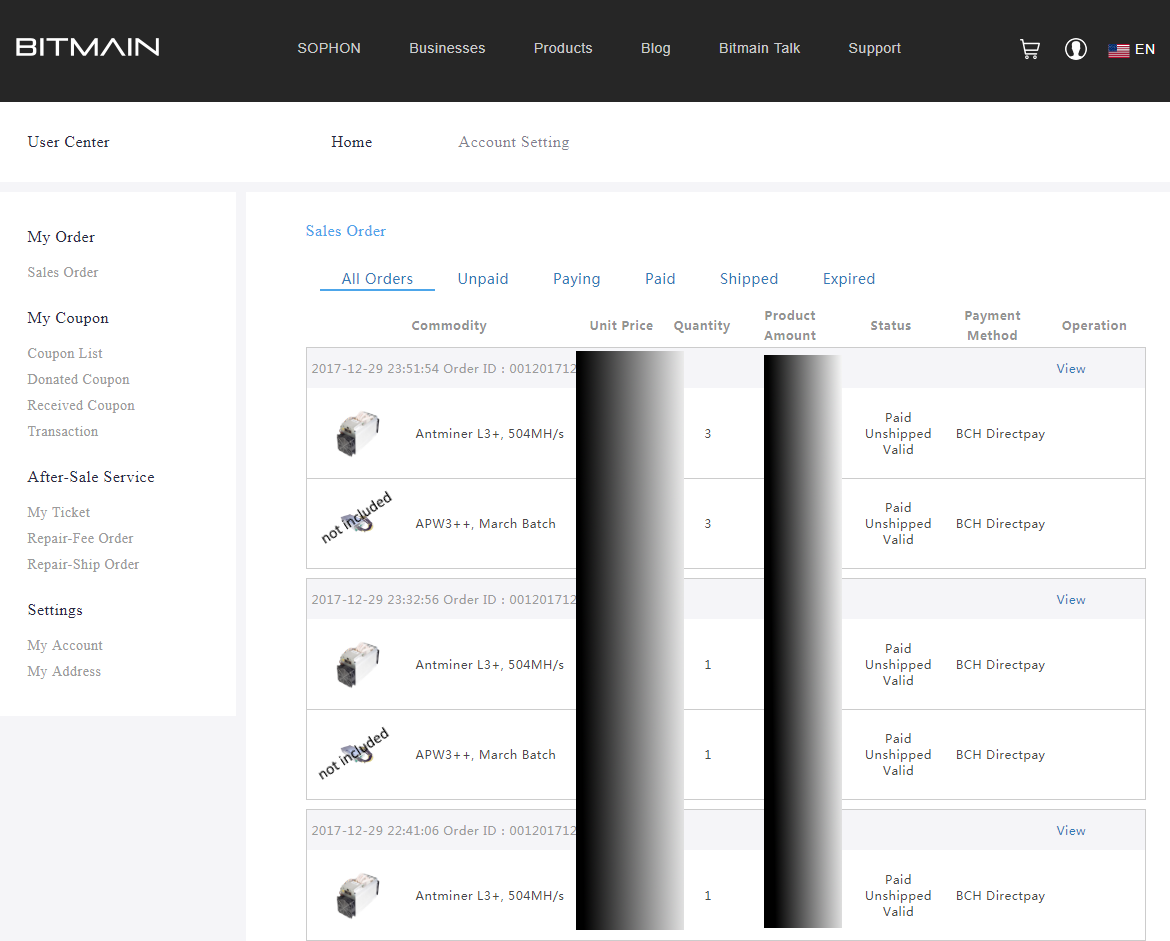Viewport: 1170px width, 941px height.
Task: Click the user account profile icon
Action: pos(1076,49)
